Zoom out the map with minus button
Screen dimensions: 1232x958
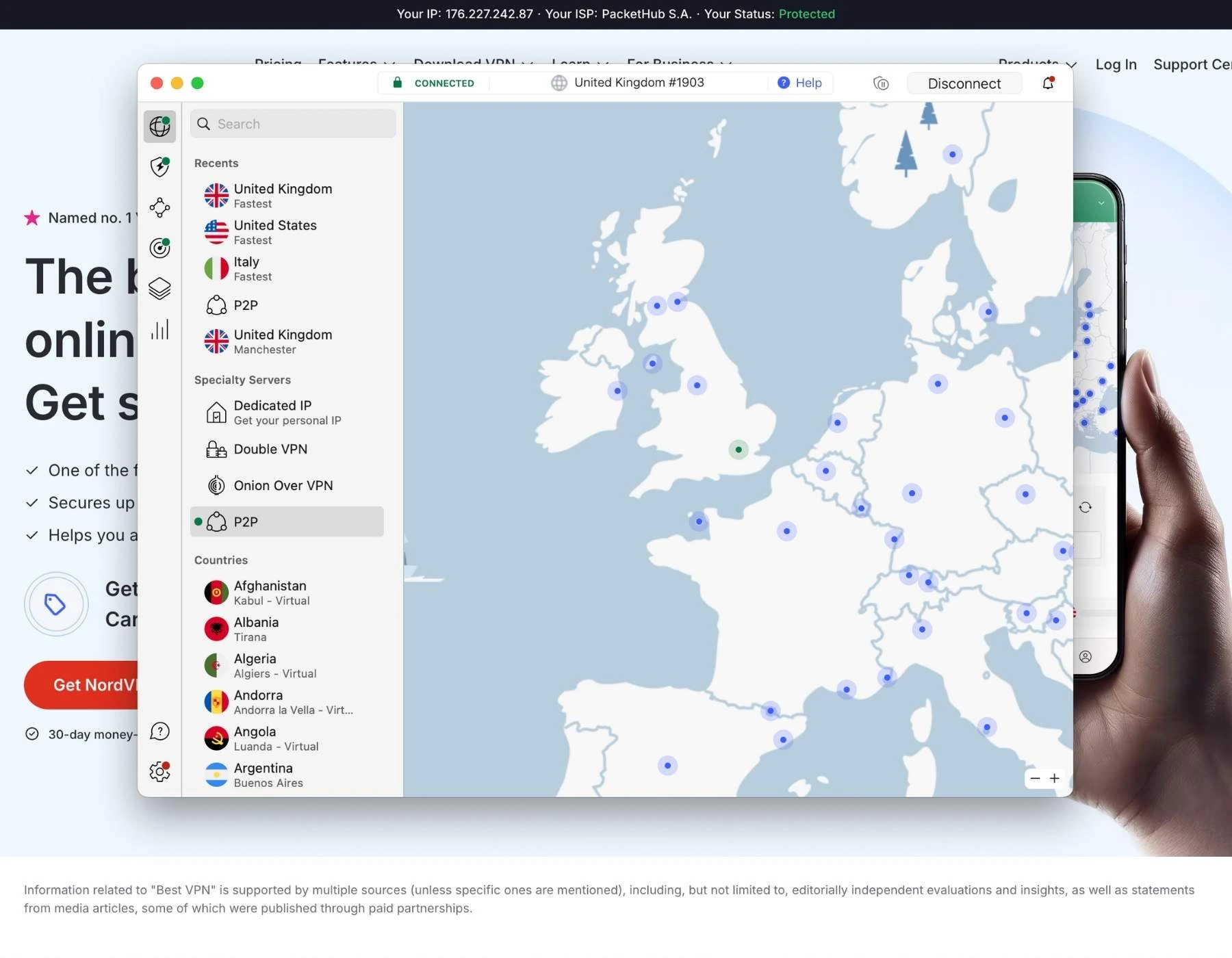(1035, 779)
